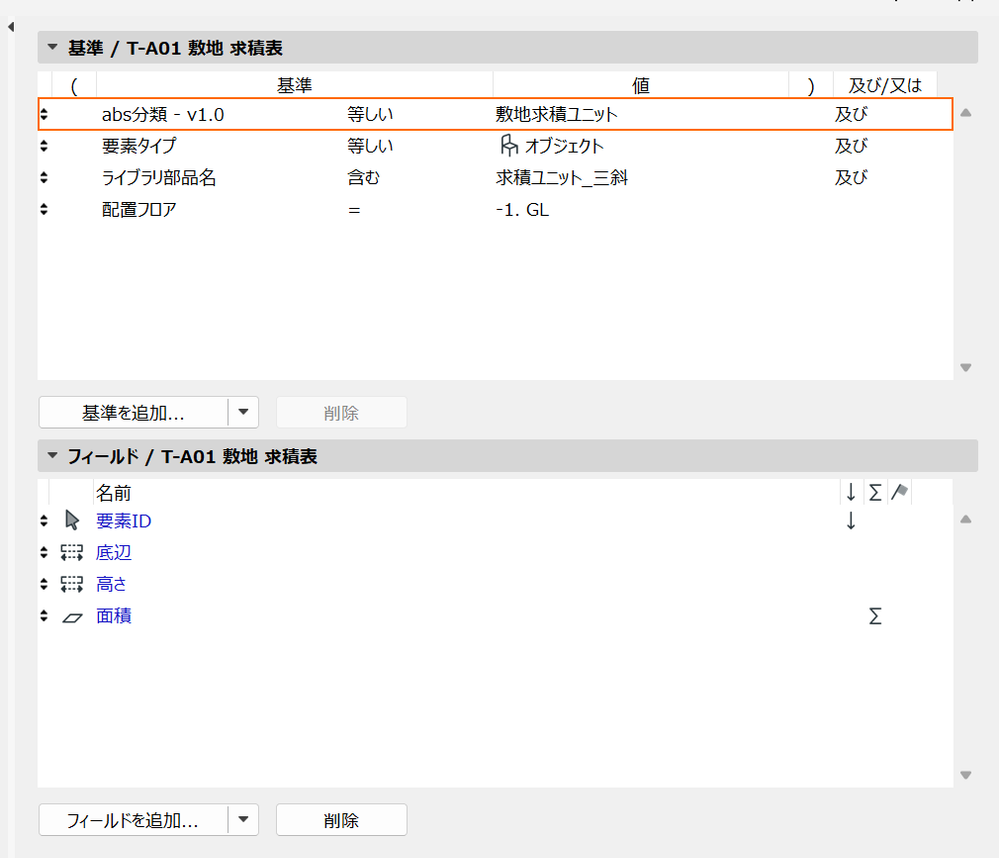
Task: Click the criteria list scroll-up arrow
Action: (966, 113)
